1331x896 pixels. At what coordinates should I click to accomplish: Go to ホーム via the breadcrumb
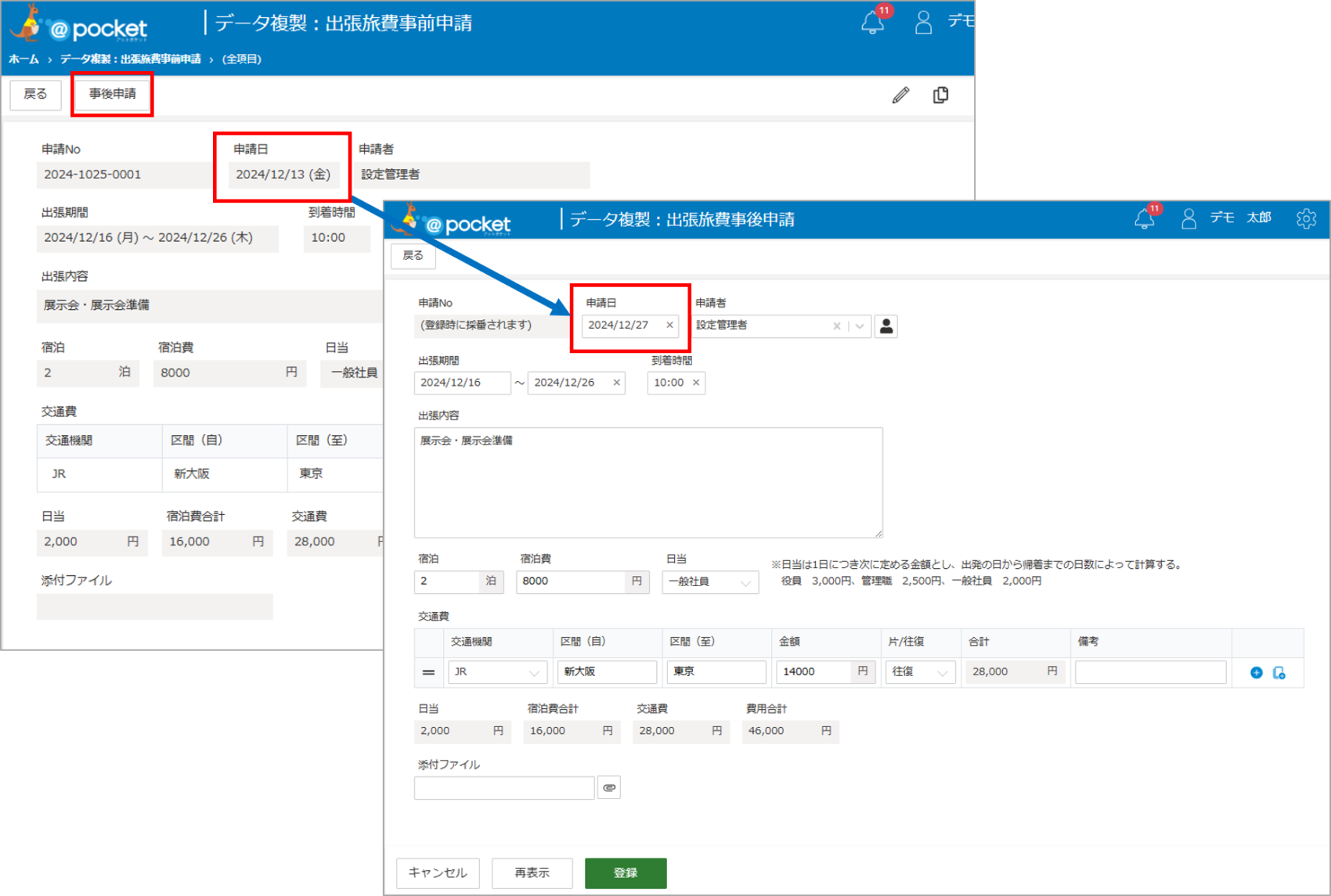[23, 59]
